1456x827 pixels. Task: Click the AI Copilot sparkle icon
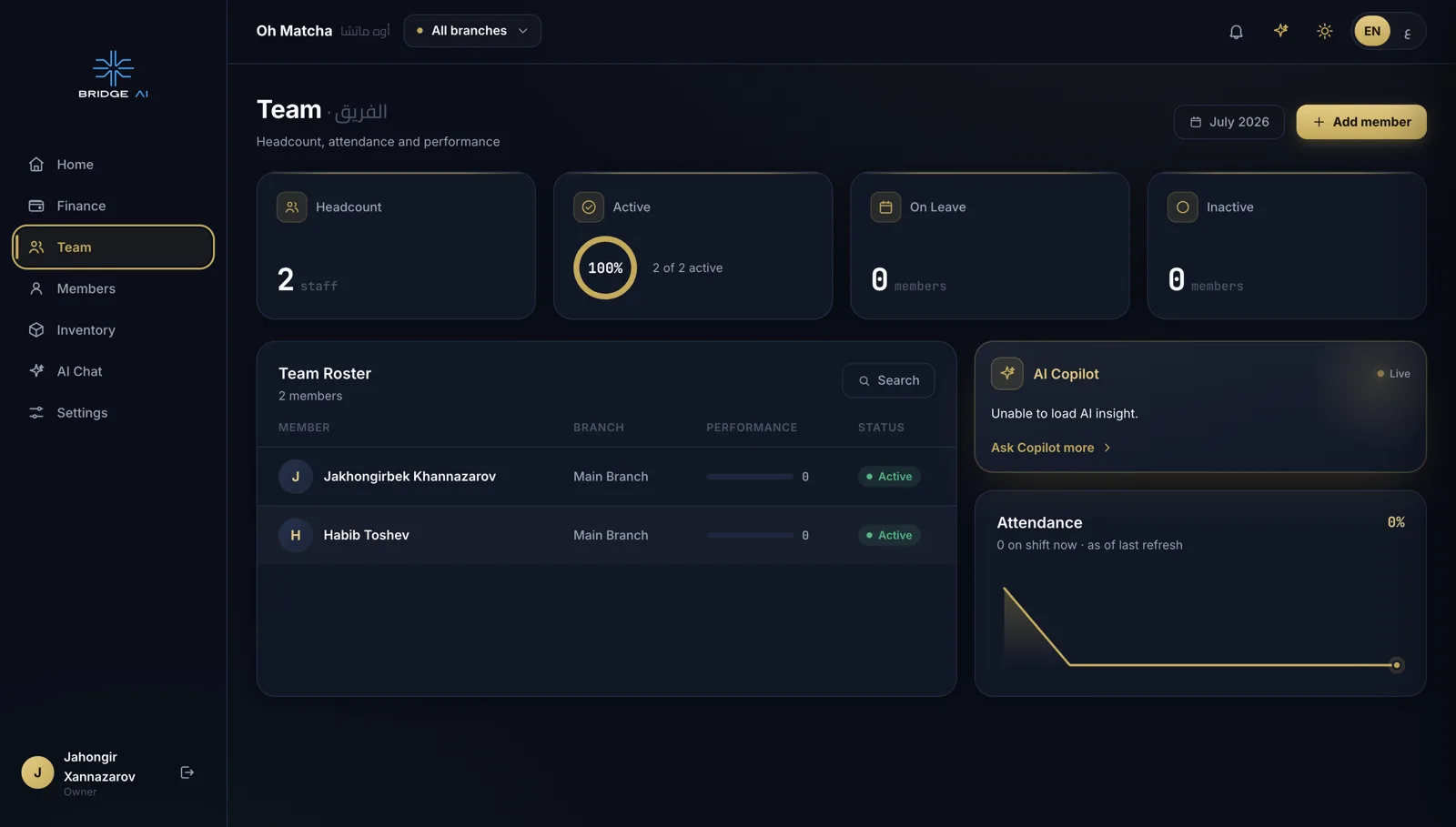pos(1006,374)
